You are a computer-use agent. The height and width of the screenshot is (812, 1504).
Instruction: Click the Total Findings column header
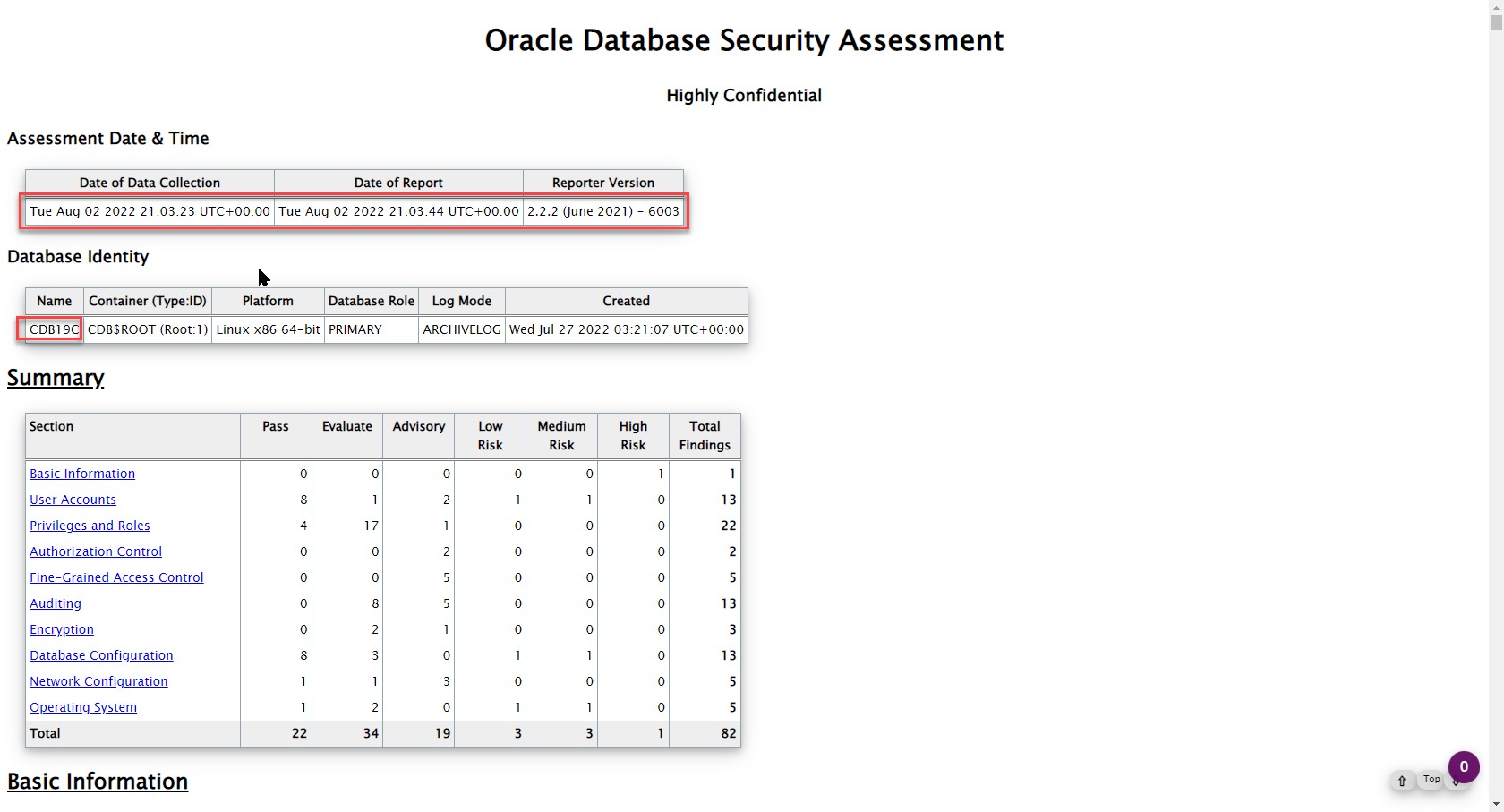[705, 436]
